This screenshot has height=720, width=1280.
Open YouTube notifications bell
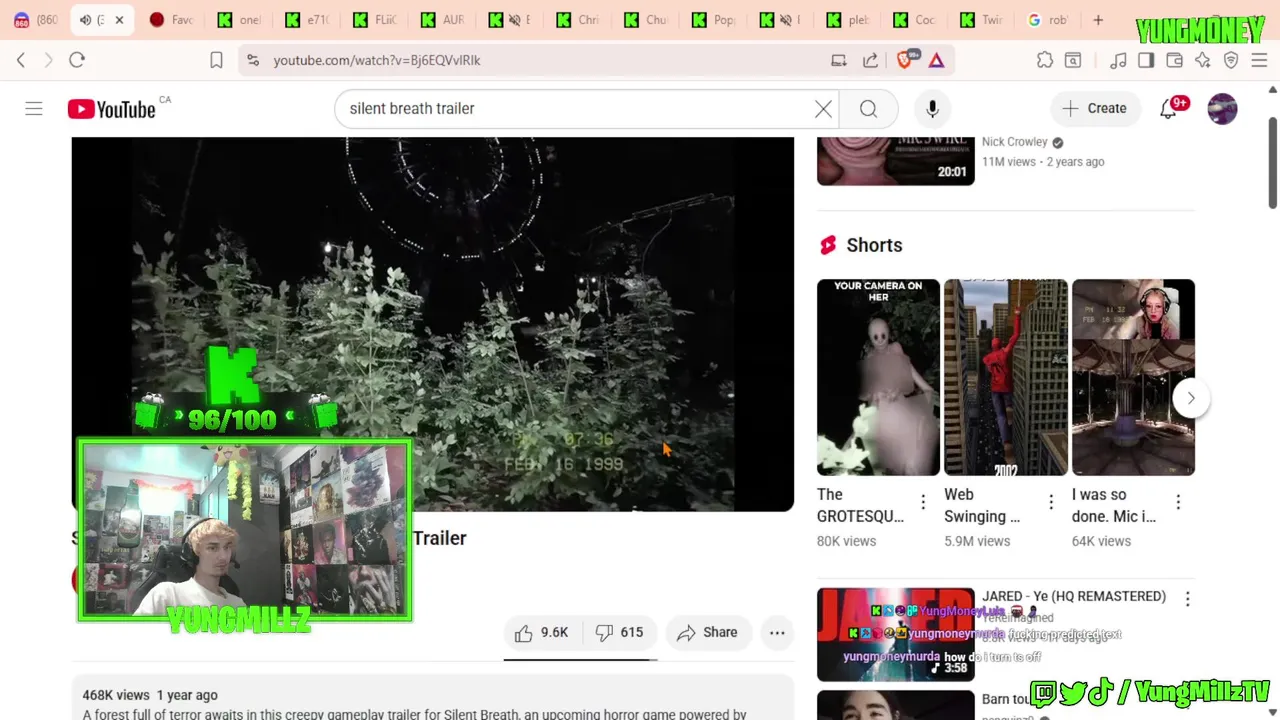click(x=1168, y=108)
